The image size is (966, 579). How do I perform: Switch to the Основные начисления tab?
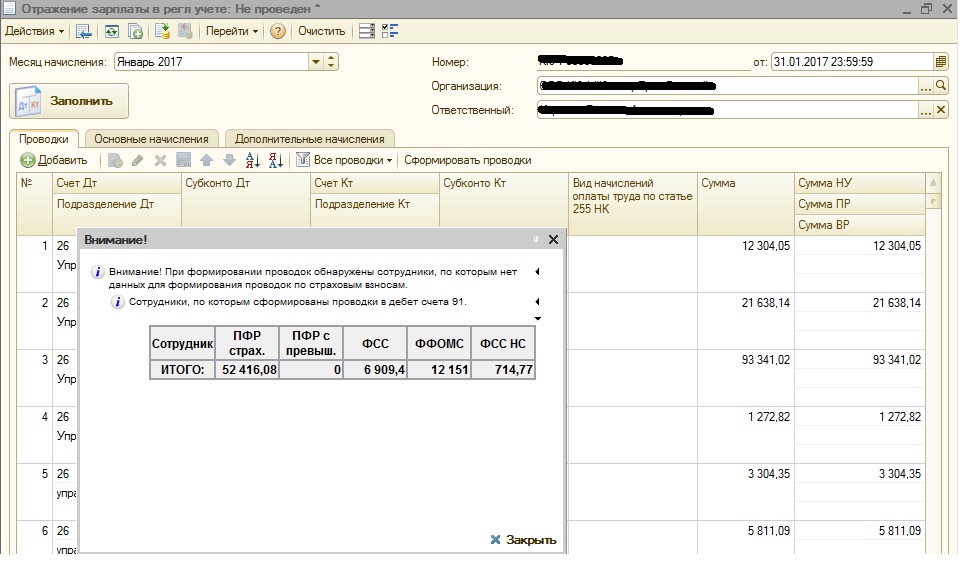coord(151,139)
